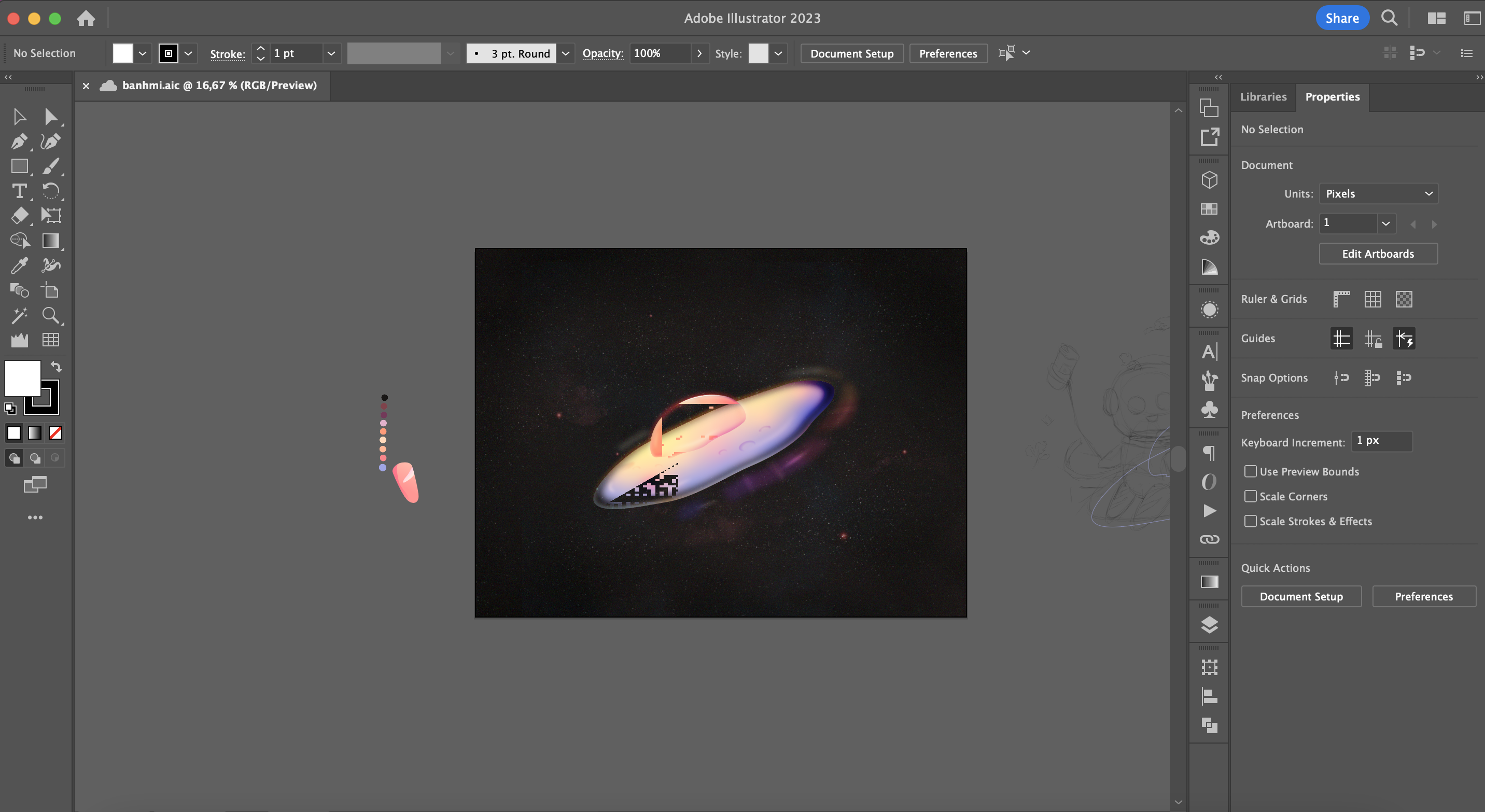Switch to the Libraries tab
1485x812 pixels.
coord(1263,97)
